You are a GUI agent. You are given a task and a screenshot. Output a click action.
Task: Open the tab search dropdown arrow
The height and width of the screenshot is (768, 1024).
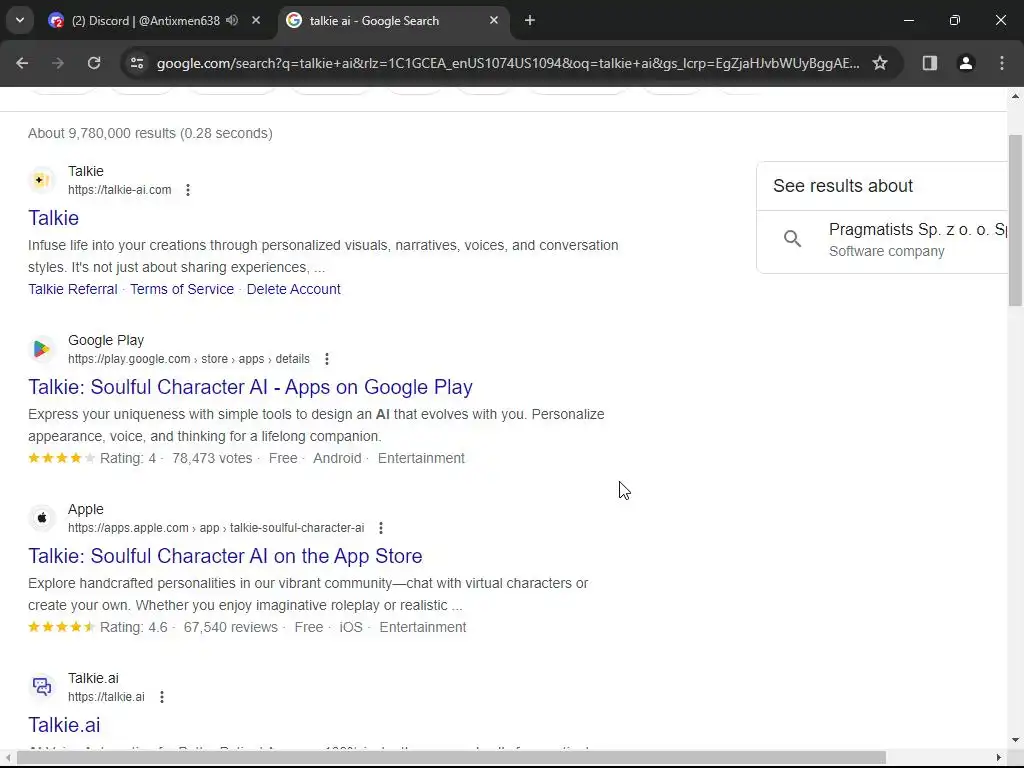point(20,20)
